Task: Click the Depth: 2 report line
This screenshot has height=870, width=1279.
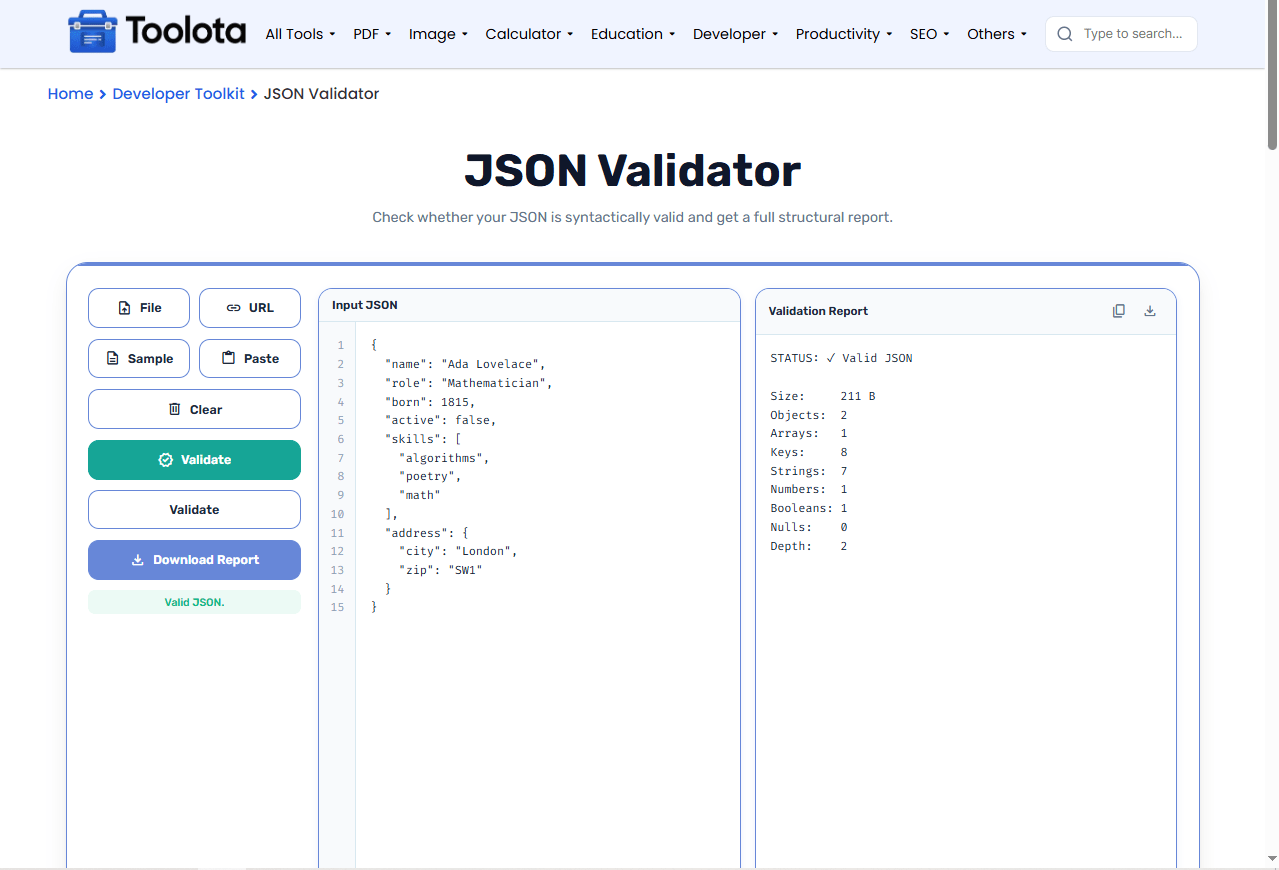Action: click(x=809, y=546)
